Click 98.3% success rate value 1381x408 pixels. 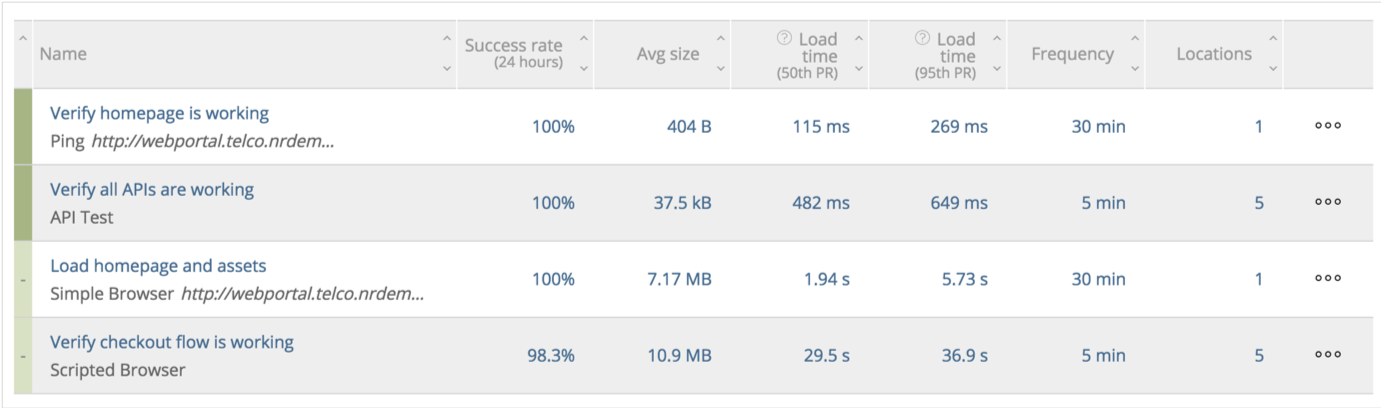click(551, 355)
